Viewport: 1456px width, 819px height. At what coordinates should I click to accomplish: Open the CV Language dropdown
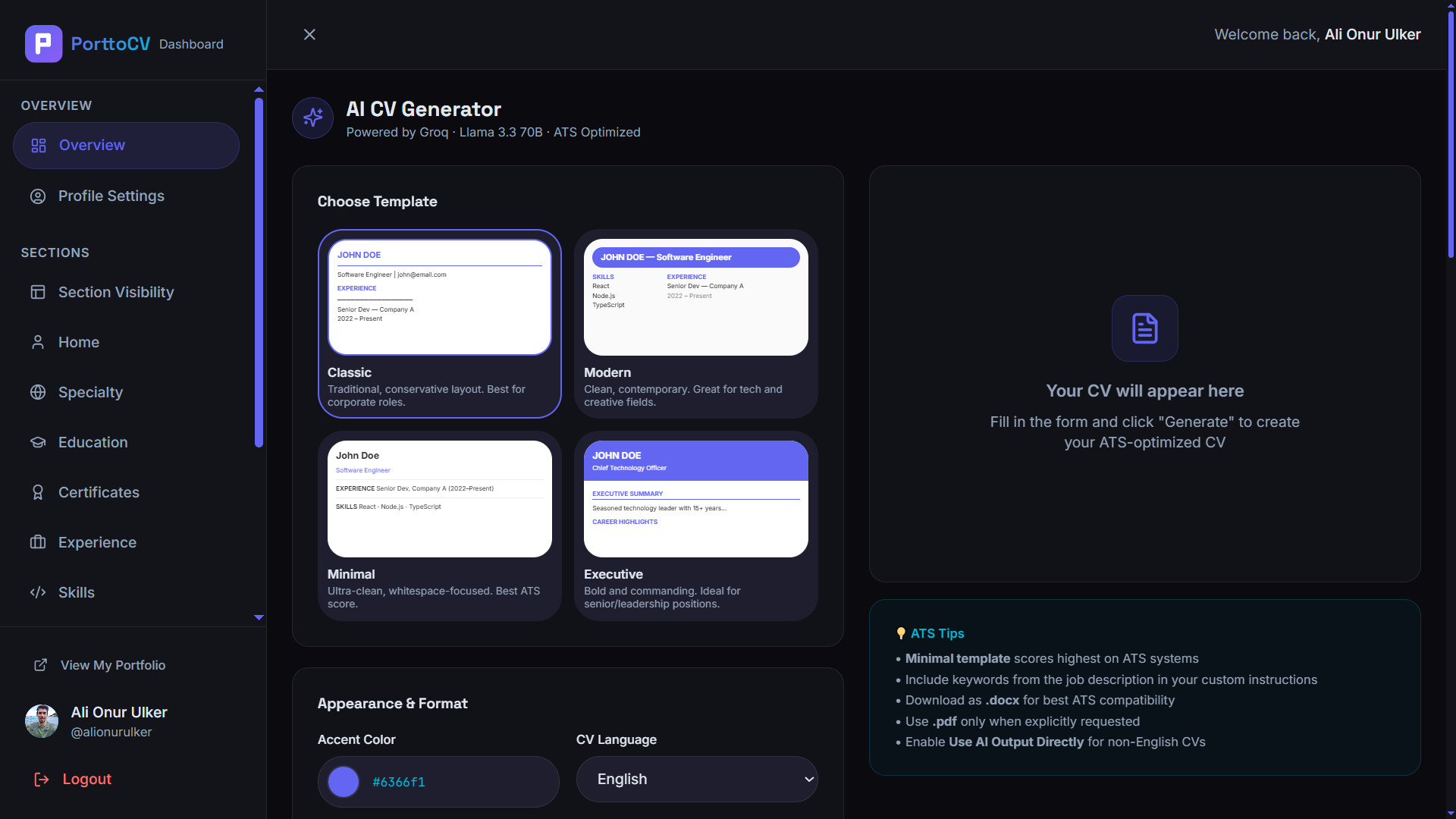coord(697,780)
